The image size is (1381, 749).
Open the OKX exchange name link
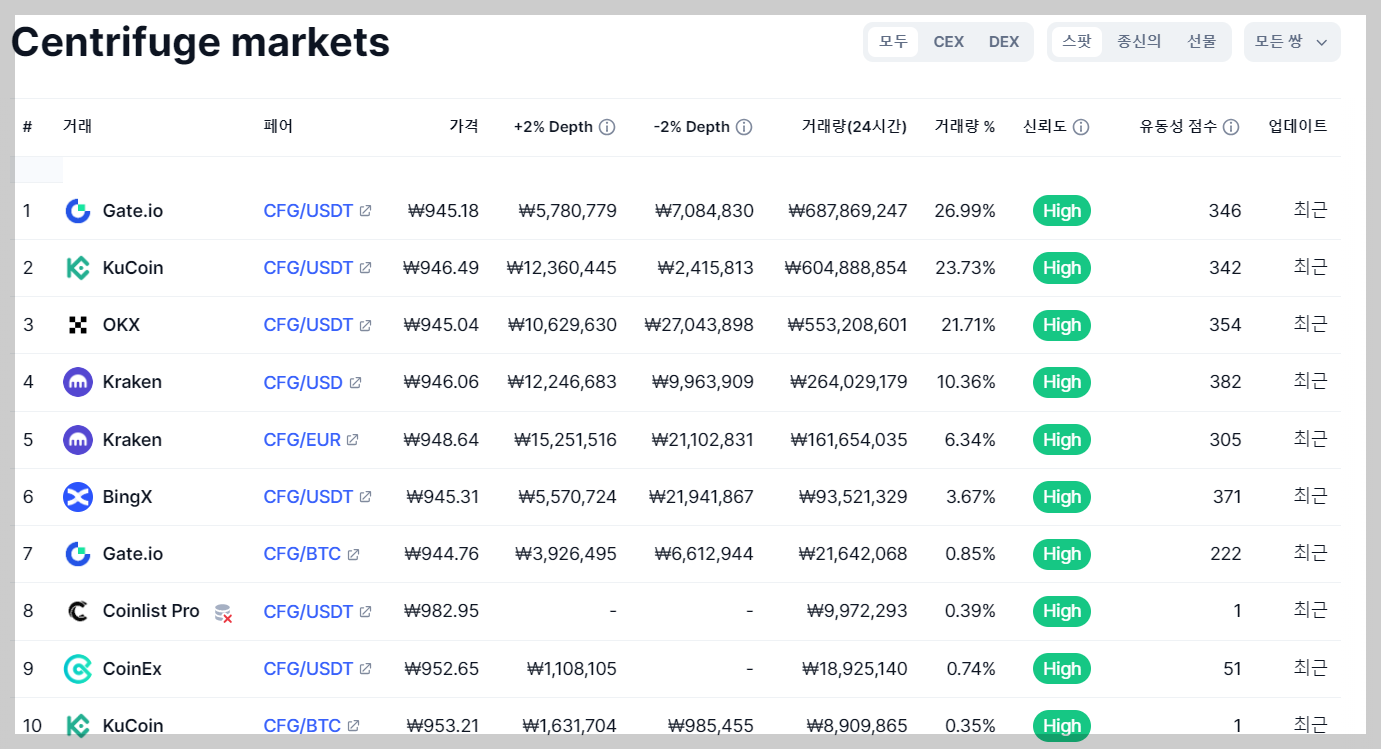coord(121,325)
